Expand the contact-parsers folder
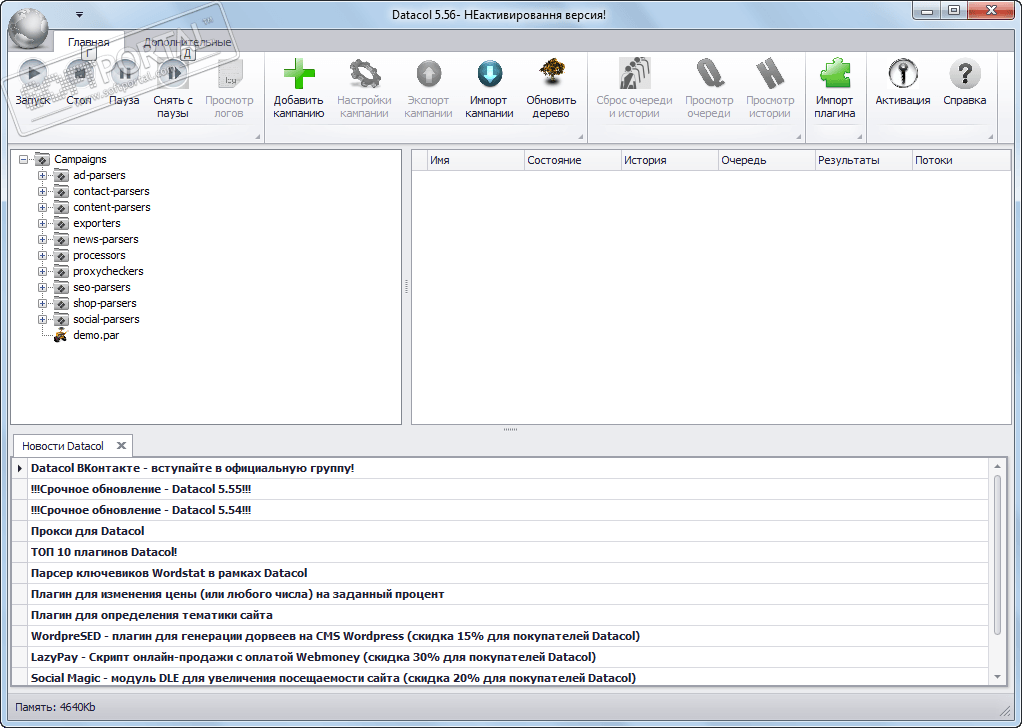This screenshot has width=1022, height=728. 42,192
